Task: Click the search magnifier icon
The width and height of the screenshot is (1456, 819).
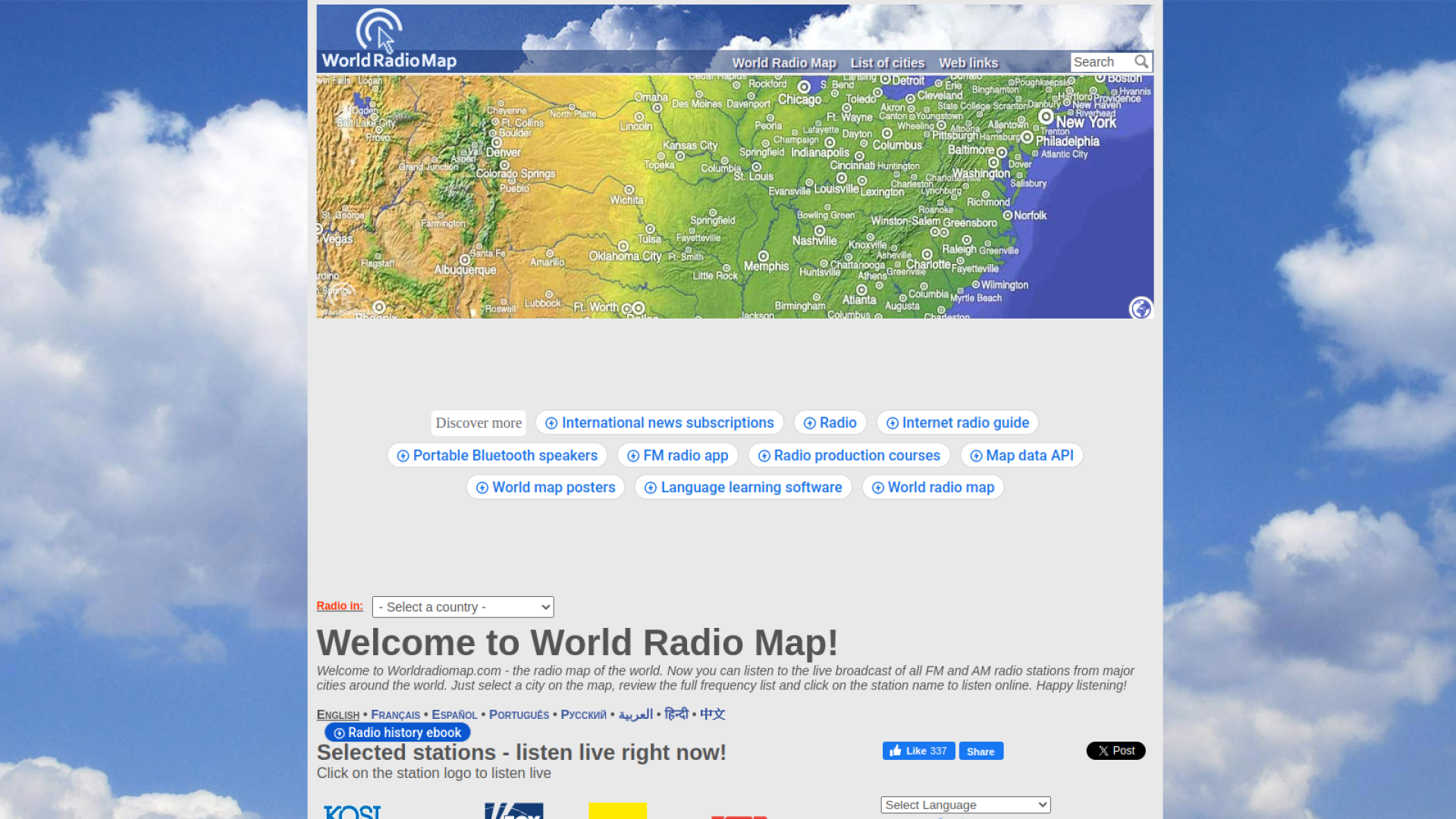Action: (1142, 61)
